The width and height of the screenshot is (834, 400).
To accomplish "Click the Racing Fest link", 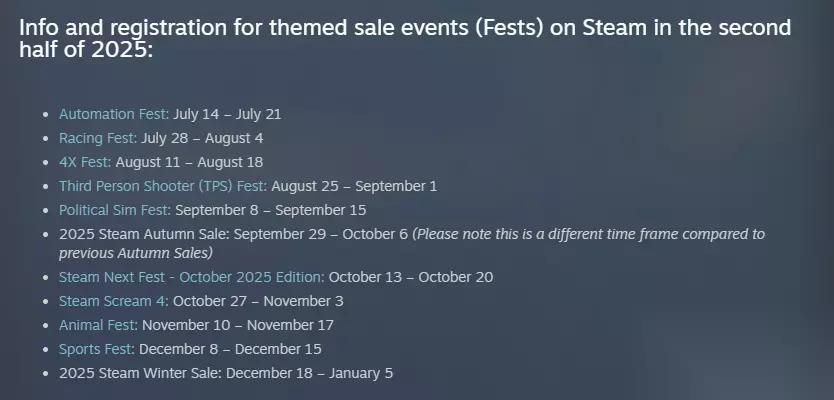I will (x=97, y=138).
